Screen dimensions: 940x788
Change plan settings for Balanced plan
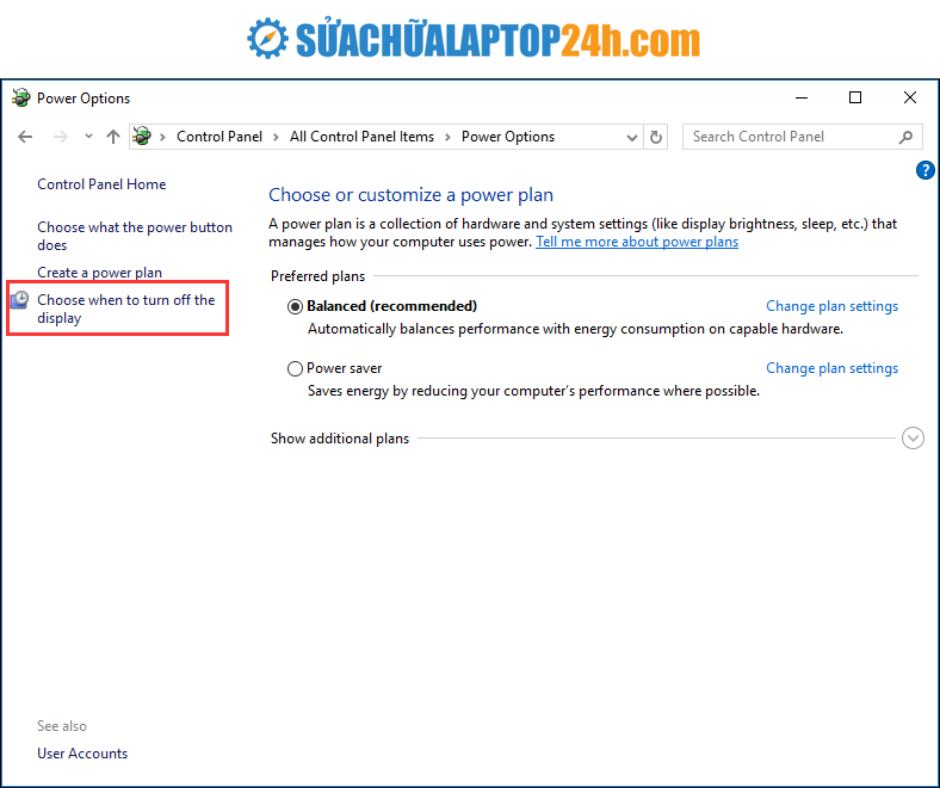[x=832, y=306]
